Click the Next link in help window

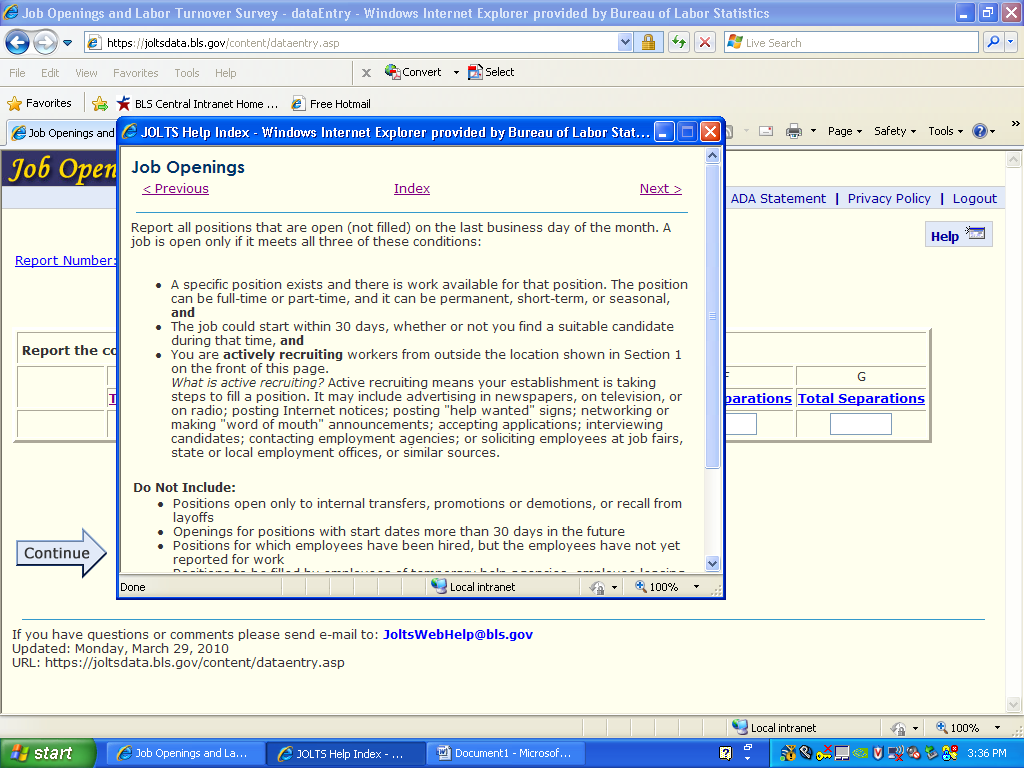point(660,189)
